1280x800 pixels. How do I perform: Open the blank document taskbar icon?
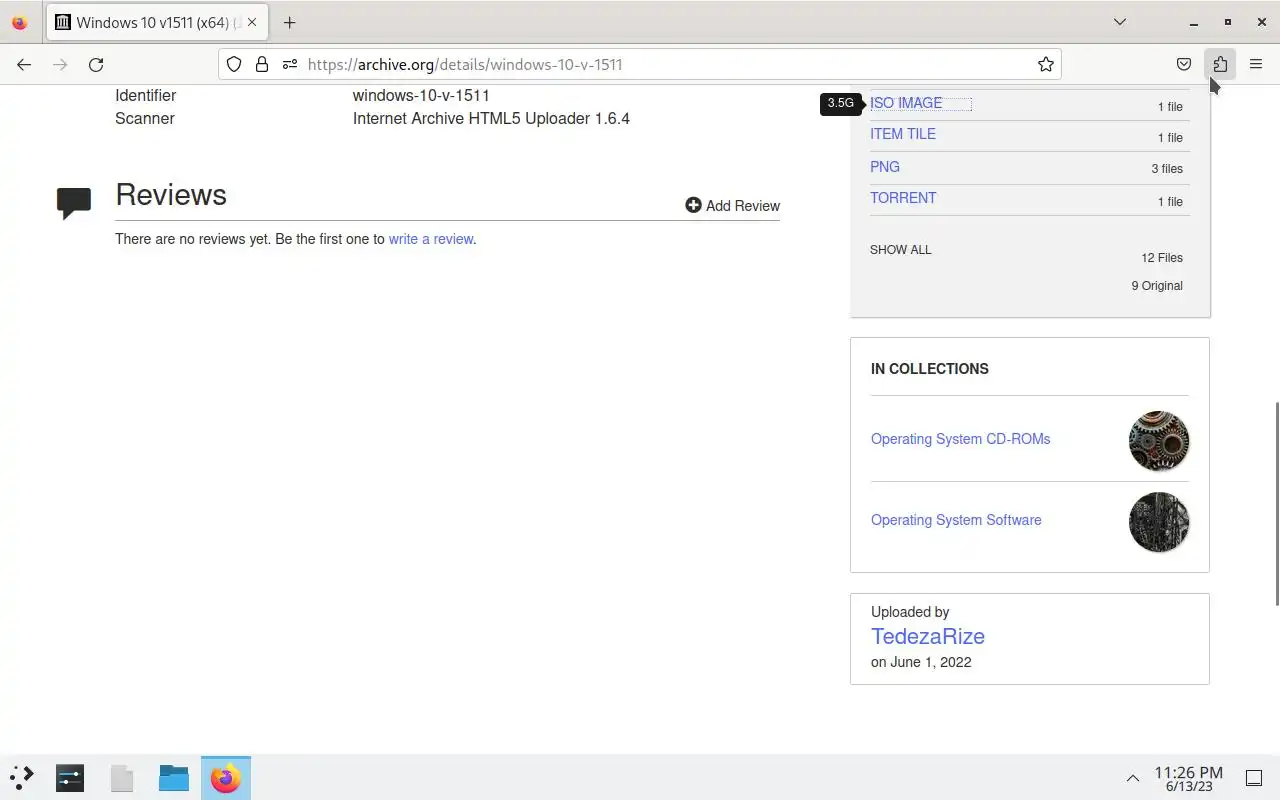[x=122, y=778]
